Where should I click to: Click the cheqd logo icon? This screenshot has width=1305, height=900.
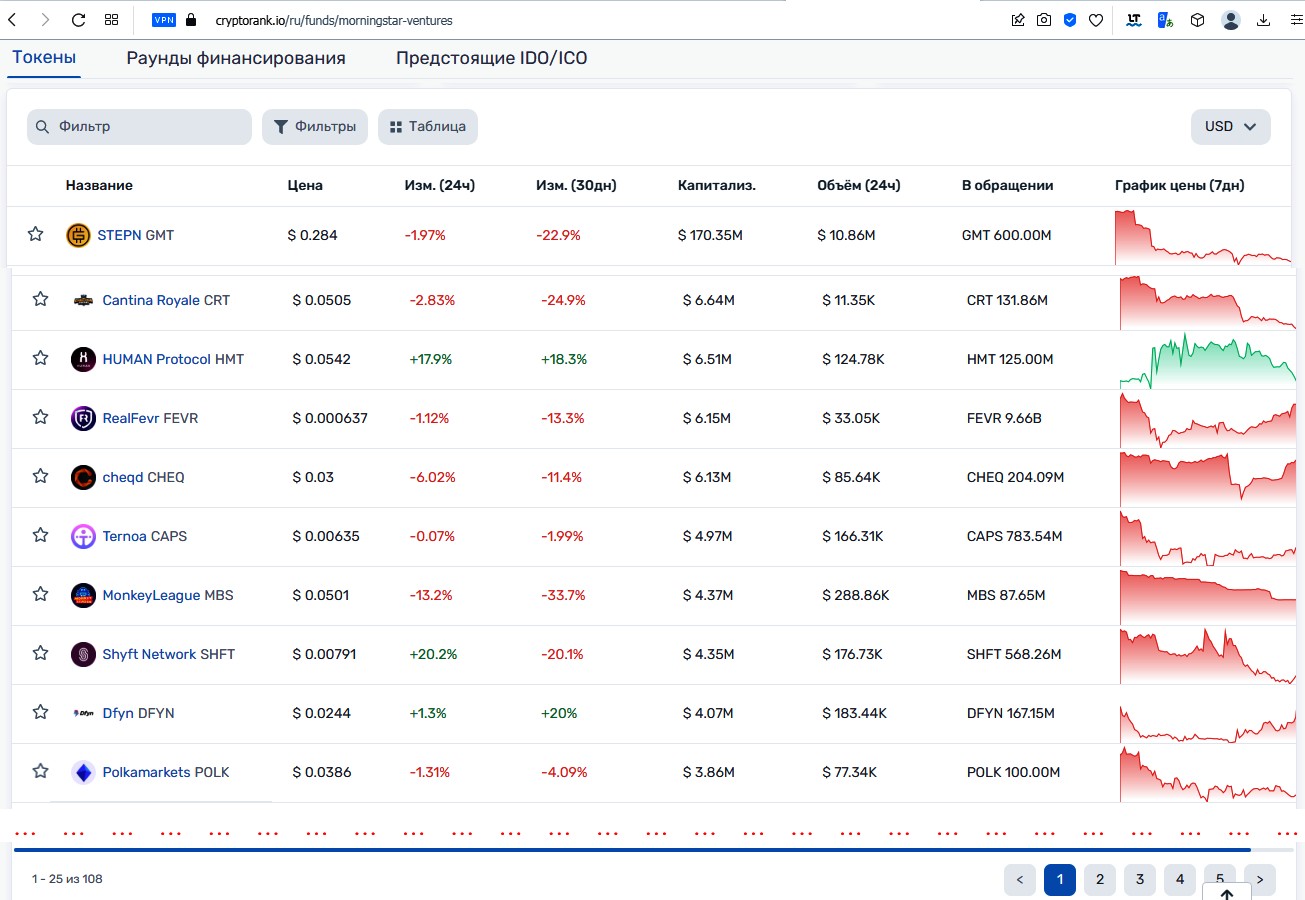click(83, 477)
